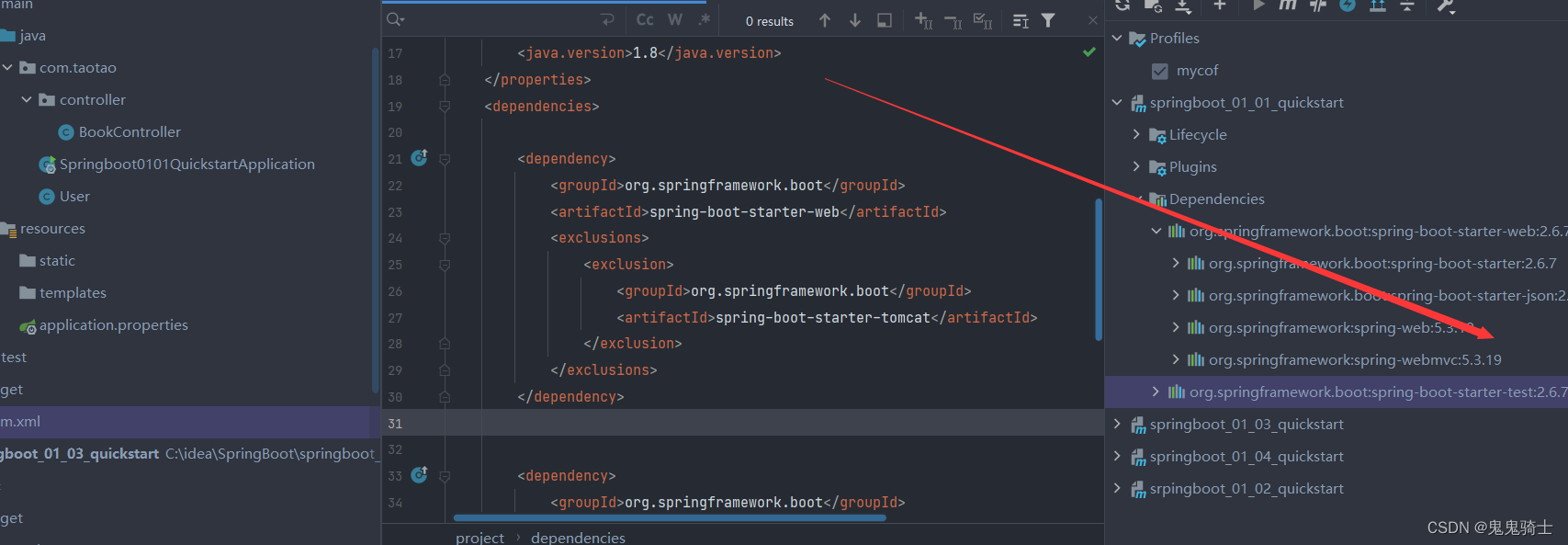Open results in Find window icon

tap(885, 20)
